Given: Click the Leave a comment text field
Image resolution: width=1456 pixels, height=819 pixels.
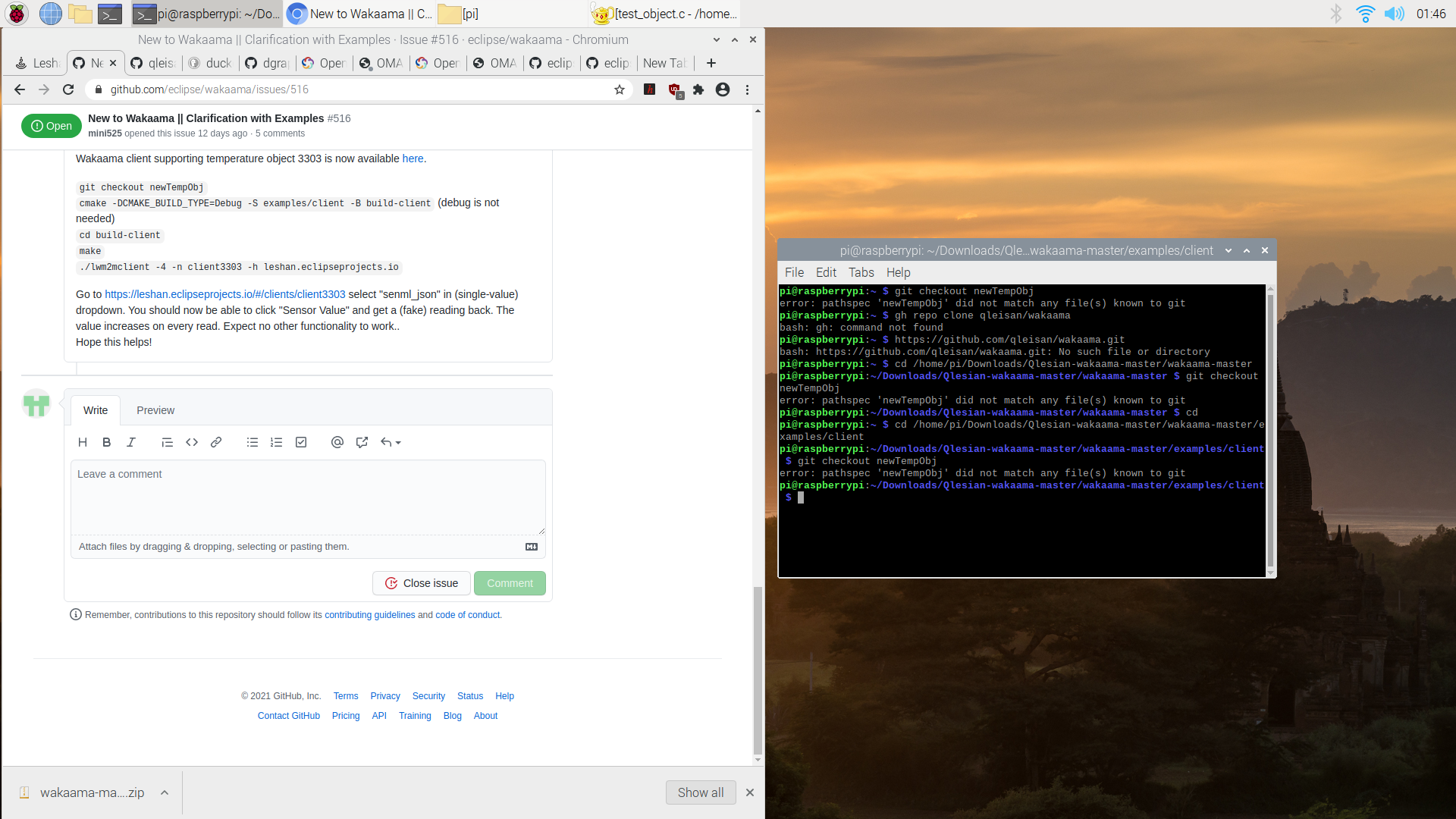Looking at the screenshot, I should tap(307, 497).
